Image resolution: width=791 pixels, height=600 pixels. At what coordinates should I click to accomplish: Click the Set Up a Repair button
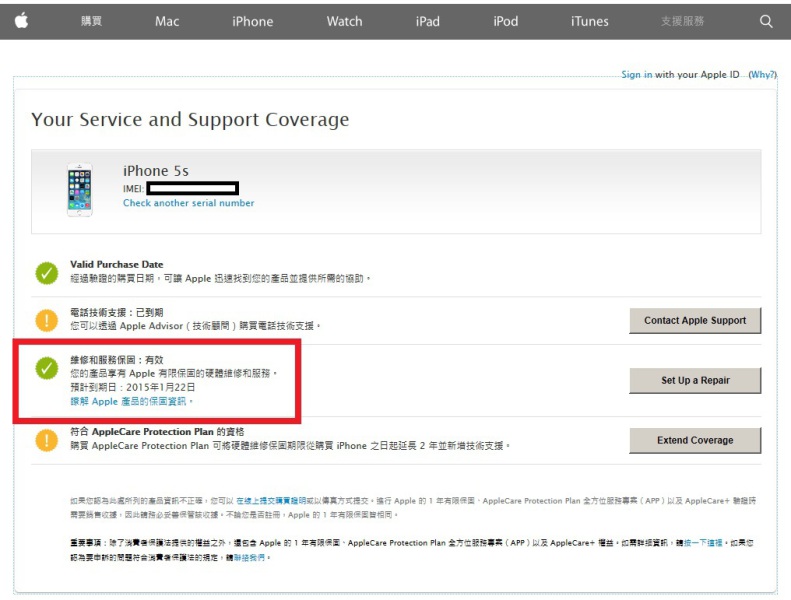tap(695, 380)
